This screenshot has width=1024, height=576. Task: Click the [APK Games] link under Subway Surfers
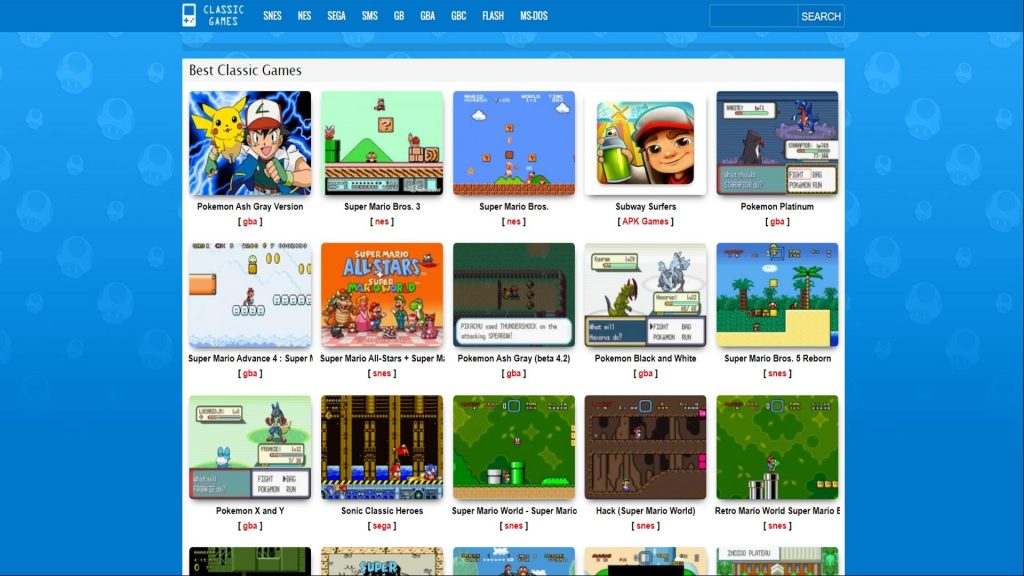click(x=645, y=221)
